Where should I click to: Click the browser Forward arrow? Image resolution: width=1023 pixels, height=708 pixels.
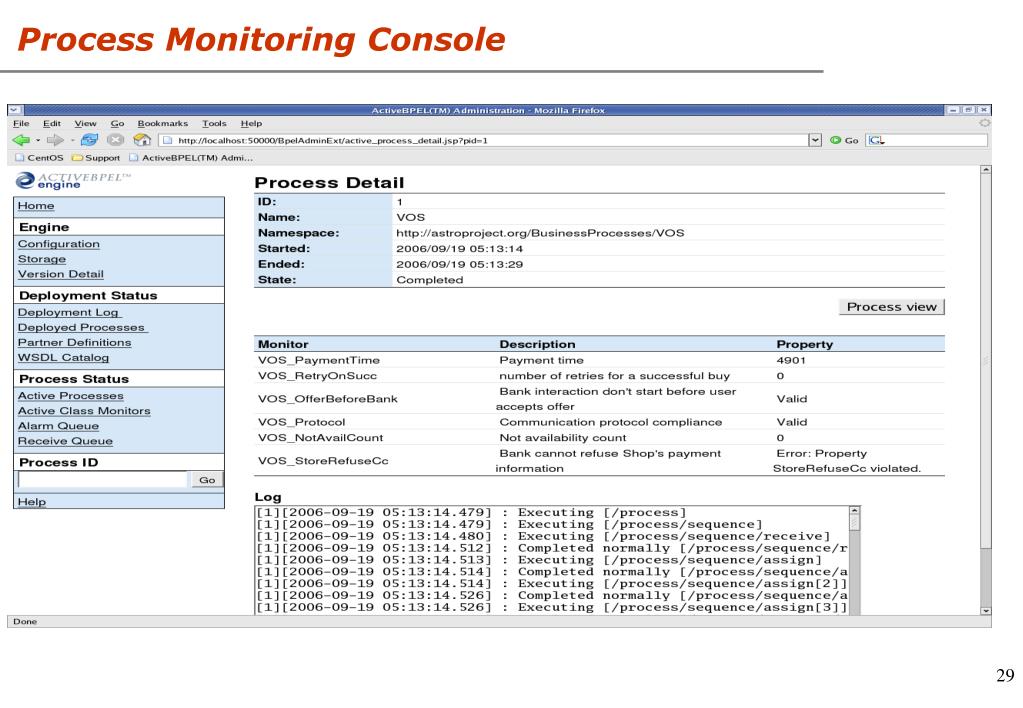tap(55, 140)
